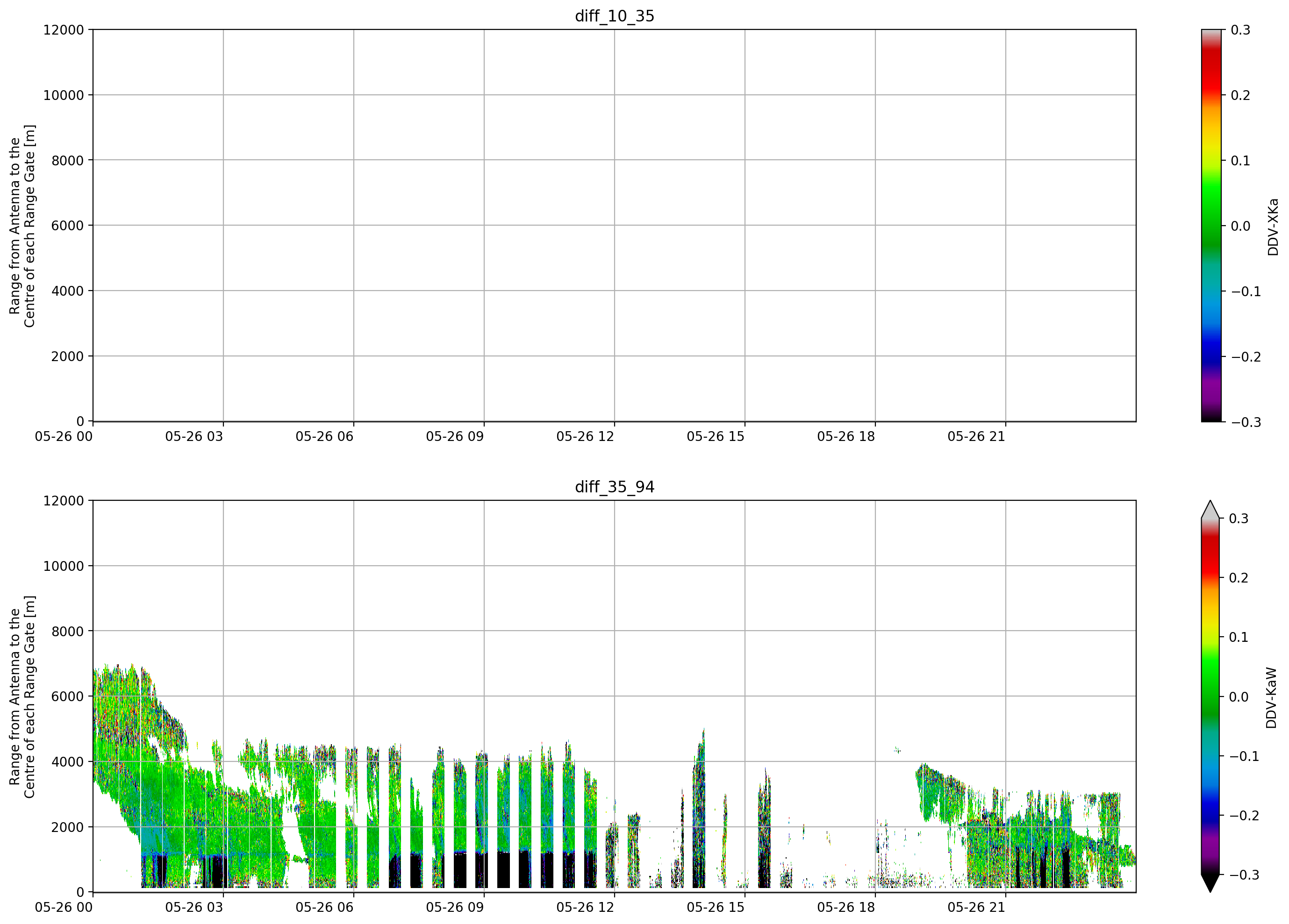Click the 2000 tick on diff_35_94 y-axis
This screenshot has width=1289, height=924.
(68, 827)
